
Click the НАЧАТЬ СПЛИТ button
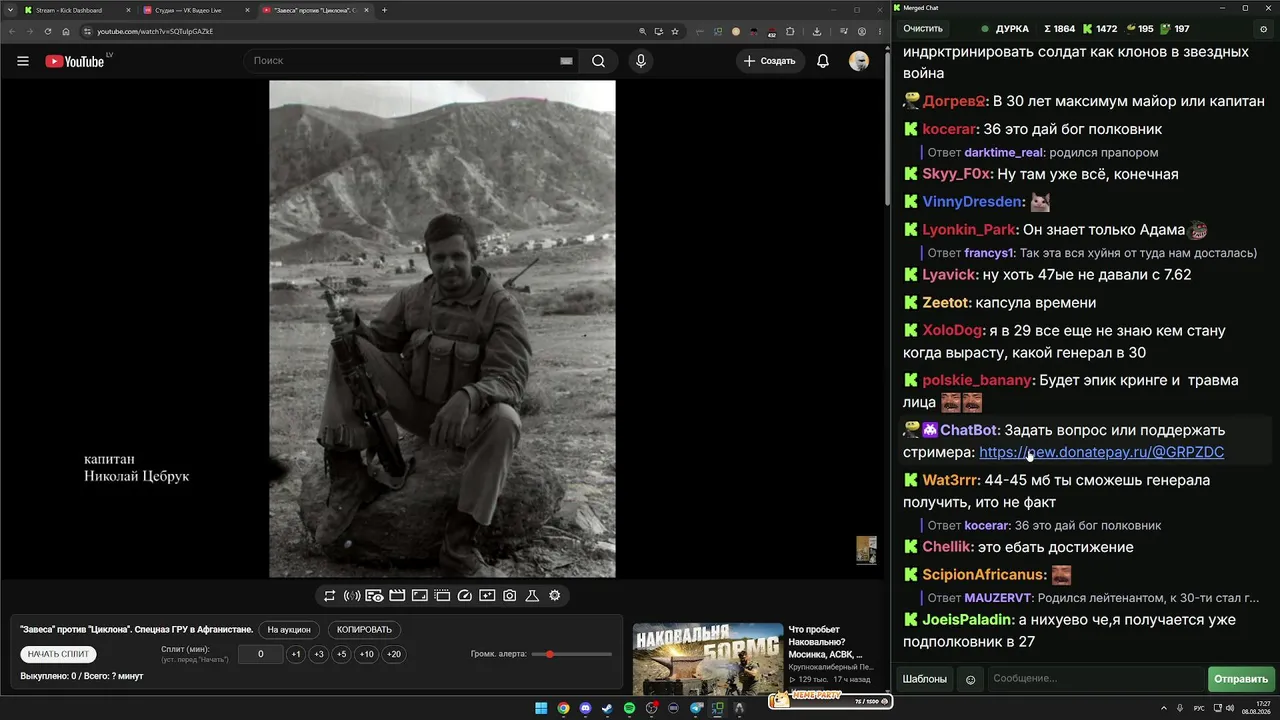tap(59, 654)
